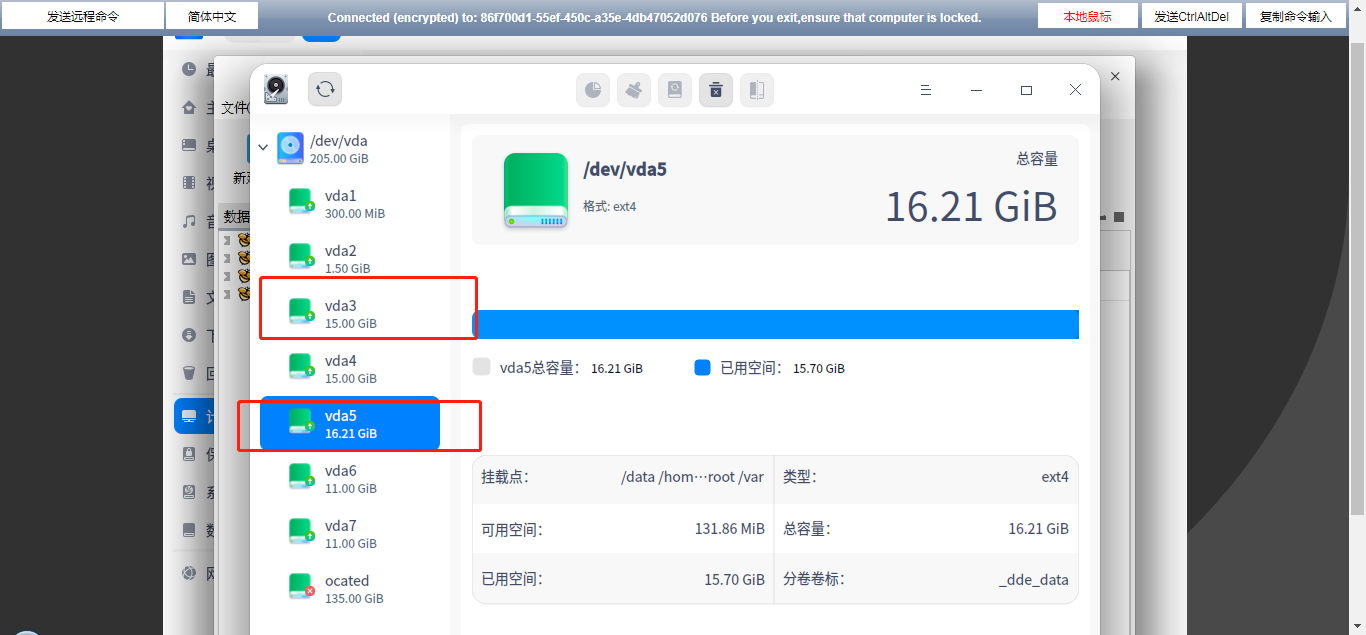Click the 已用空间: 15.70 GiB legend text
Screen dimensions: 1366x635
click(x=783, y=368)
